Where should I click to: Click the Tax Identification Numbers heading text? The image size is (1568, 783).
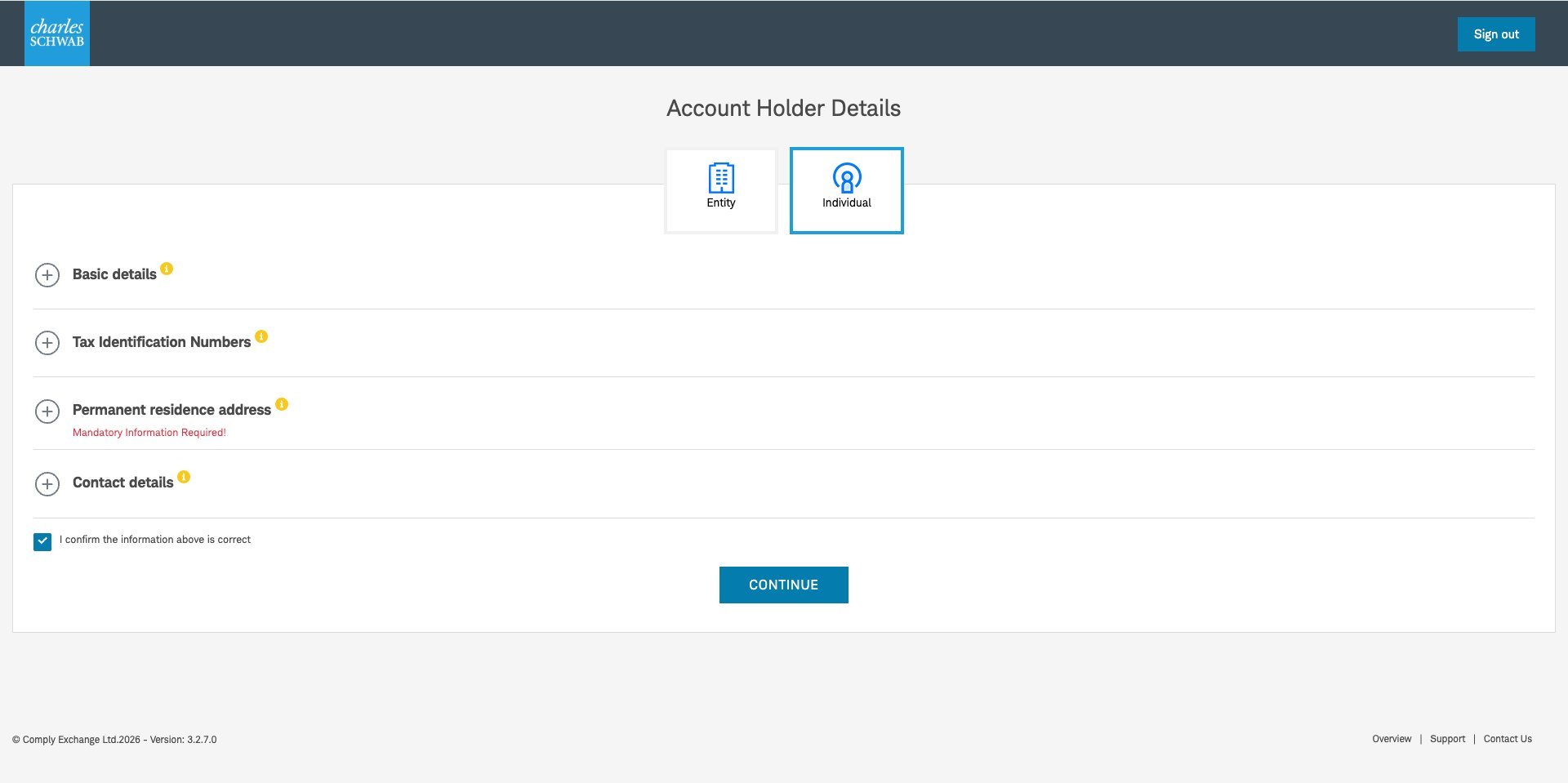coord(162,342)
